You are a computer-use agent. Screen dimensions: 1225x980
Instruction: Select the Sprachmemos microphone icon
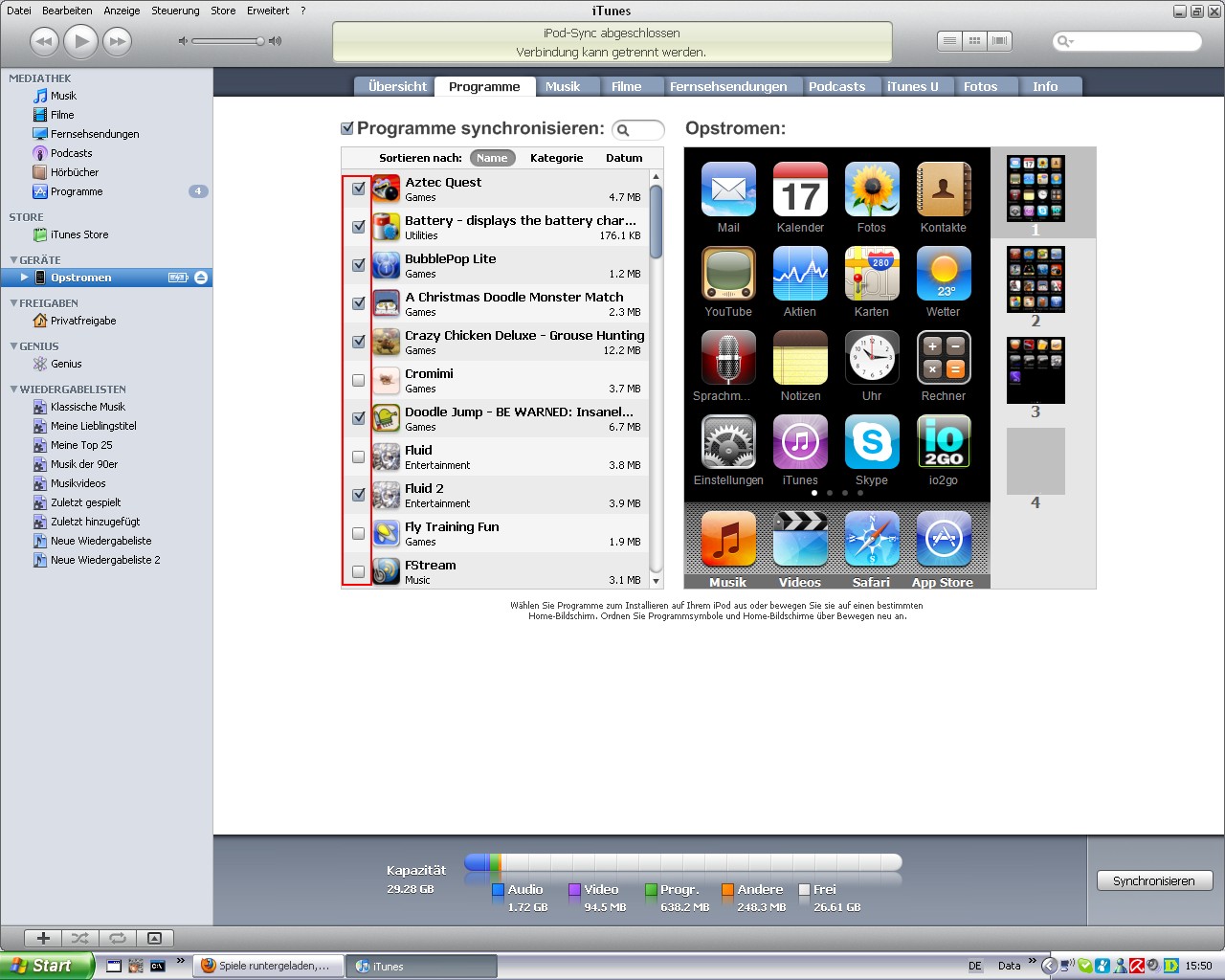pos(728,358)
